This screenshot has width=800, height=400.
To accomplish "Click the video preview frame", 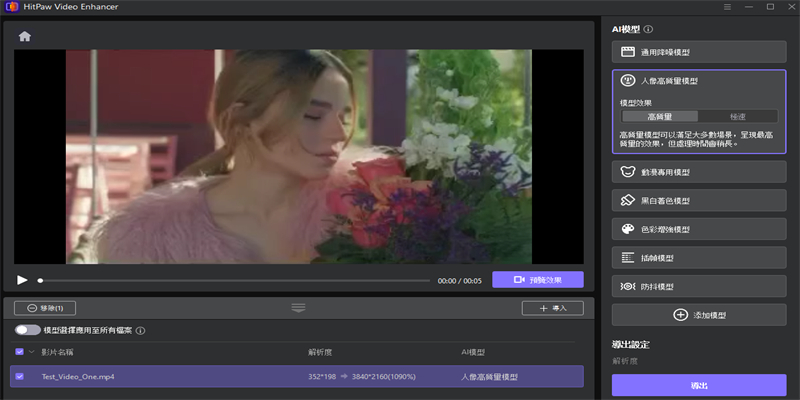I will point(298,157).
